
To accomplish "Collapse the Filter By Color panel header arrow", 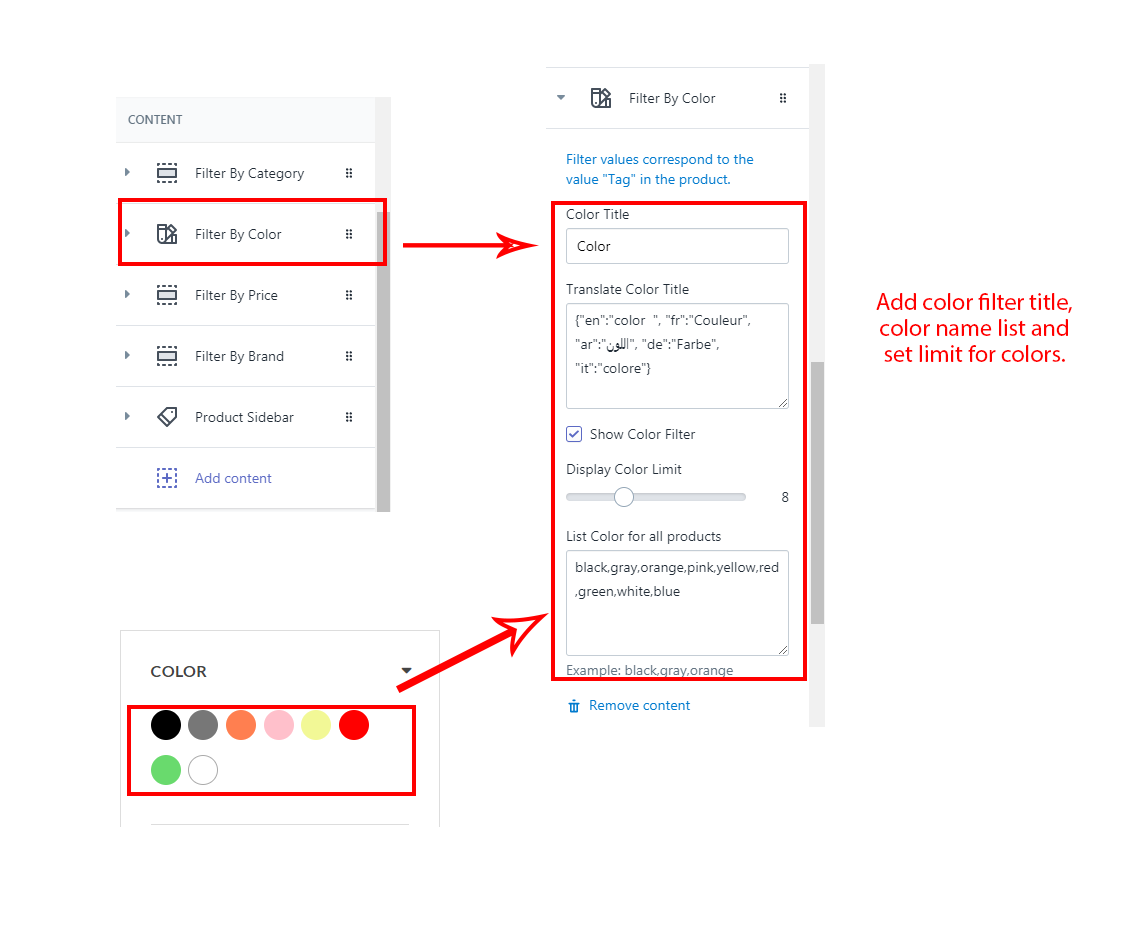I will (x=561, y=98).
